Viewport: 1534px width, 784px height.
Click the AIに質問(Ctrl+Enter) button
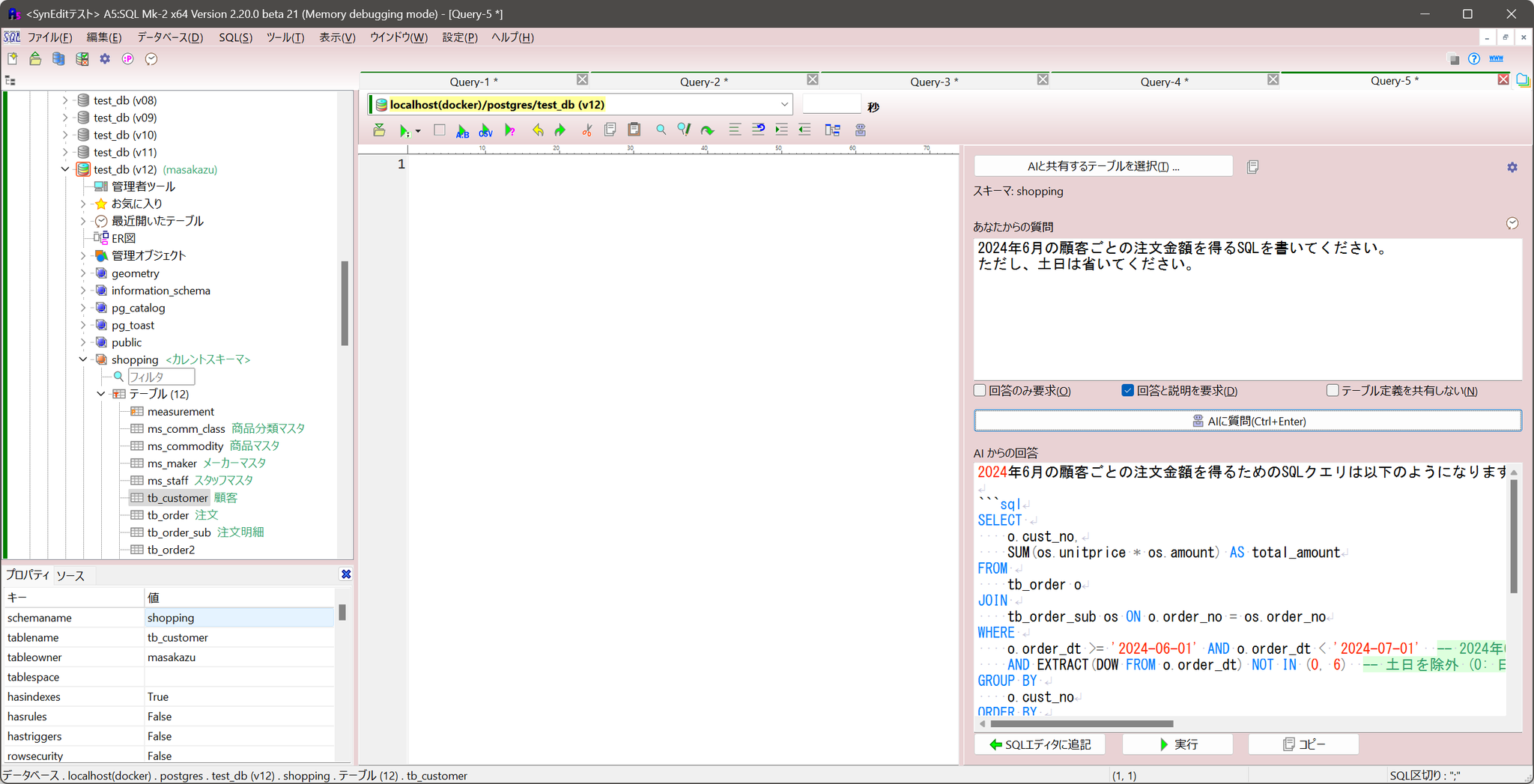tap(1248, 421)
